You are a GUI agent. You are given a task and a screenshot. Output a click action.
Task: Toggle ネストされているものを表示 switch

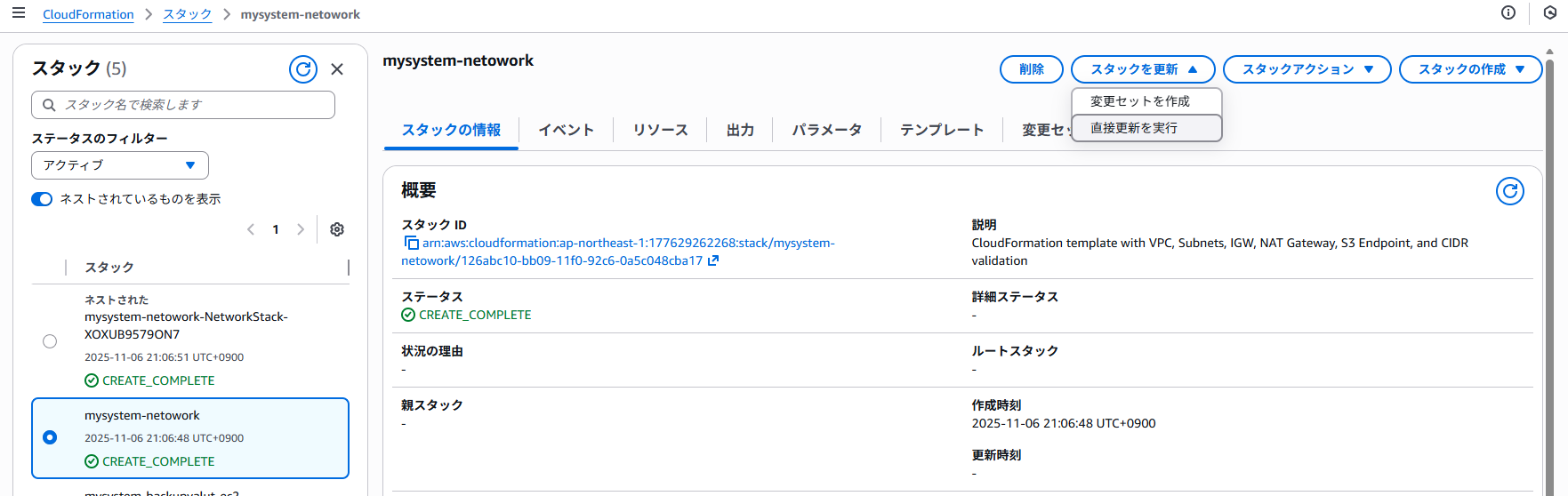tap(42, 199)
